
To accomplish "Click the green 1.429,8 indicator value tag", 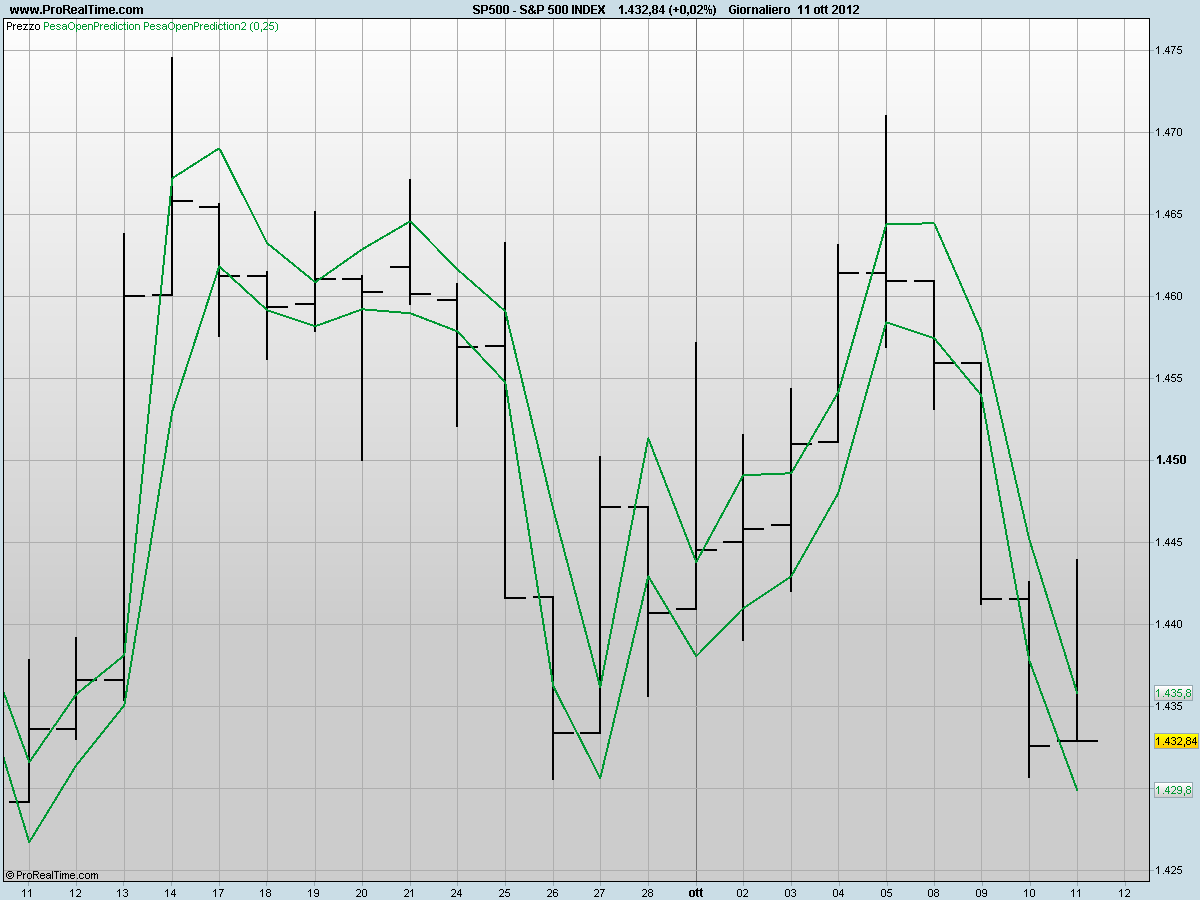I will click(1173, 790).
